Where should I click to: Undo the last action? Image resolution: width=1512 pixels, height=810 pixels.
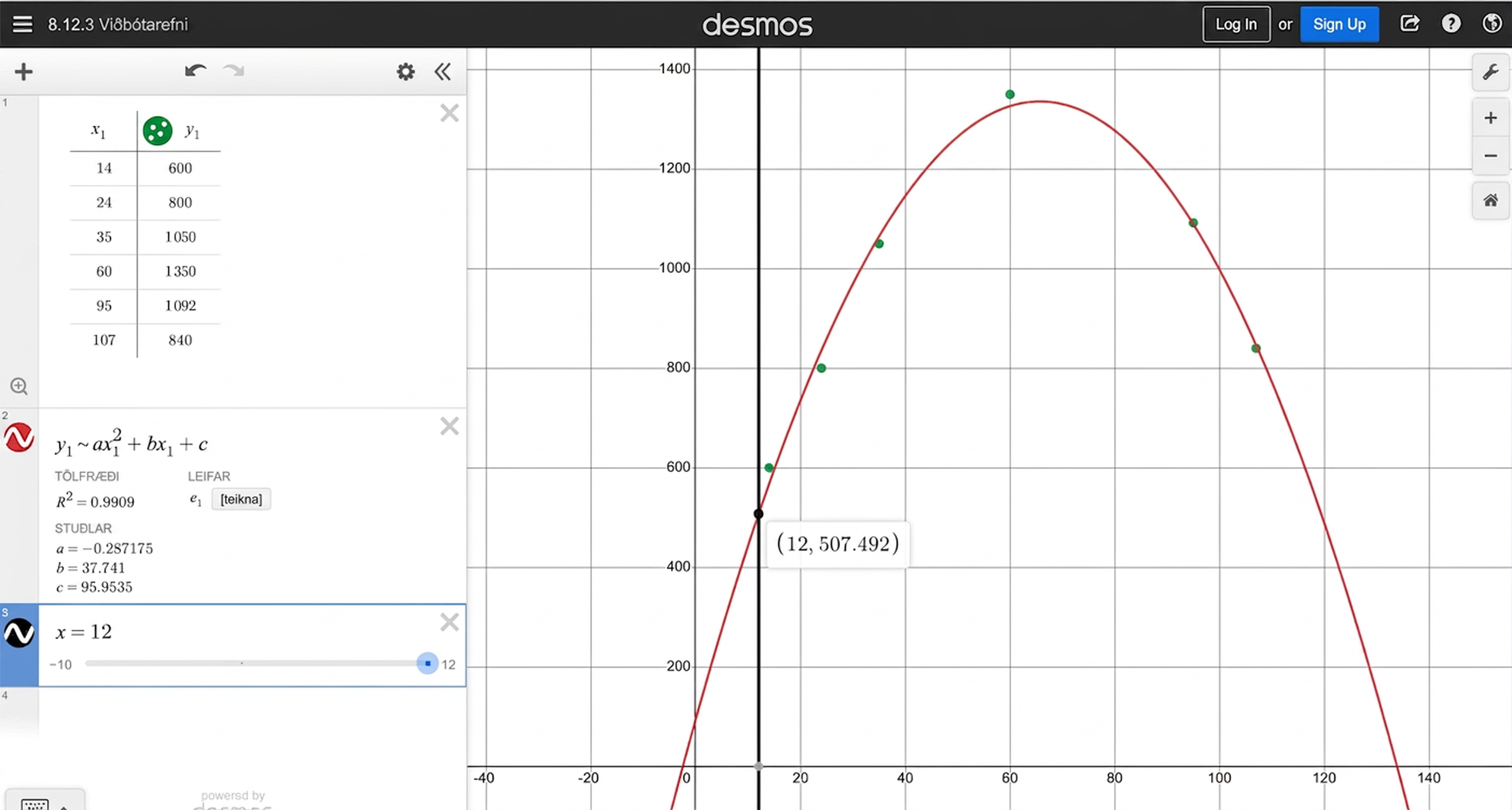pos(196,71)
